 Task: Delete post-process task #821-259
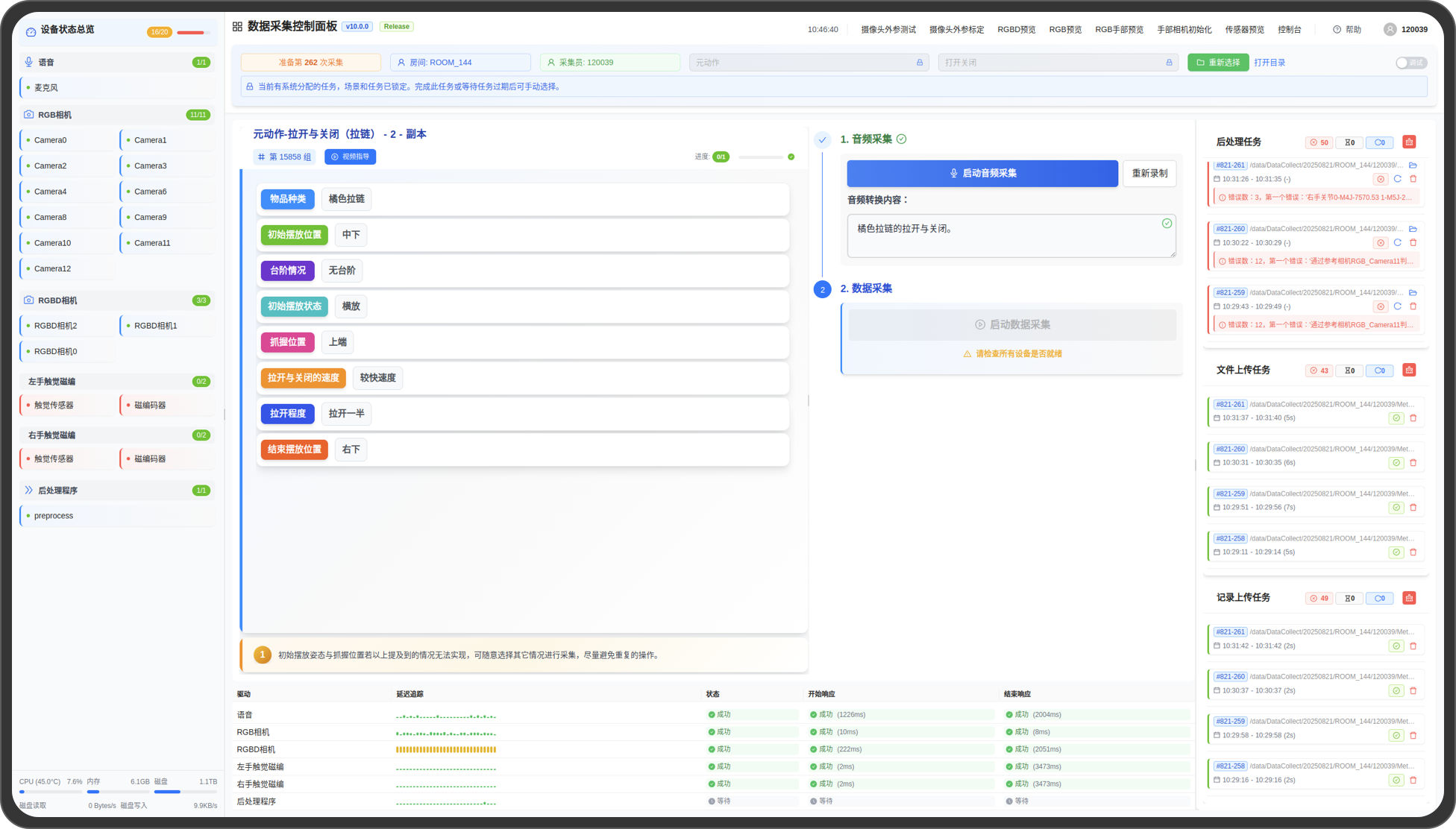pyautogui.click(x=1413, y=306)
